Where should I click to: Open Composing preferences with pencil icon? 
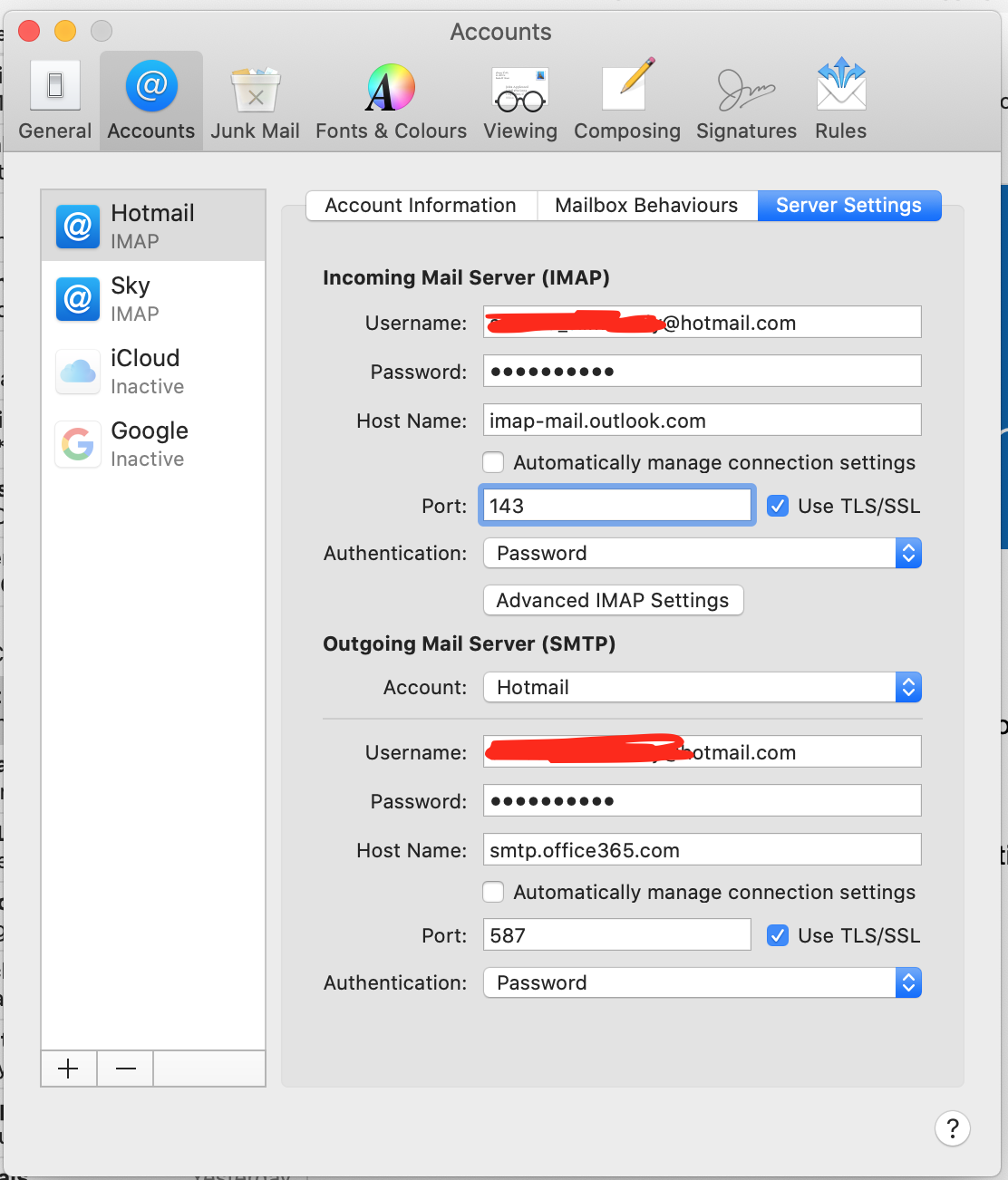(x=627, y=101)
